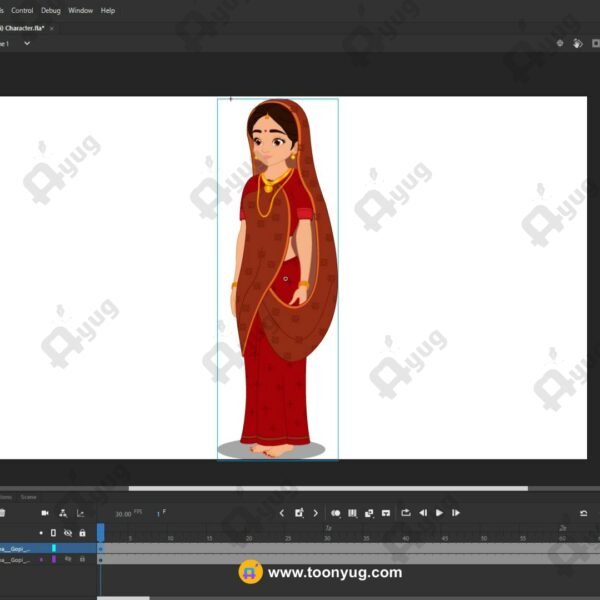Go to the previous keyframe

(282, 513)
